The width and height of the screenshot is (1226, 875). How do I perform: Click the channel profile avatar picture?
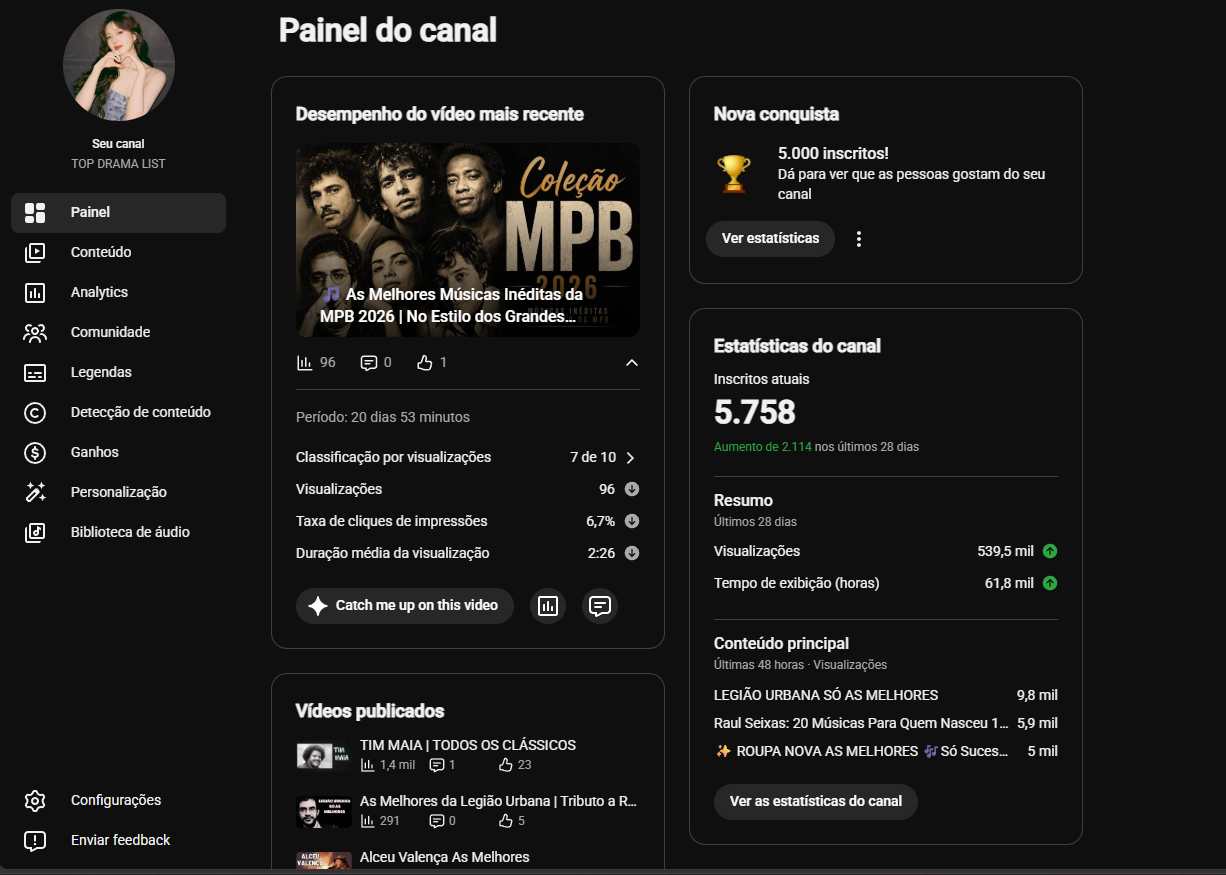[x=119, y=66]
